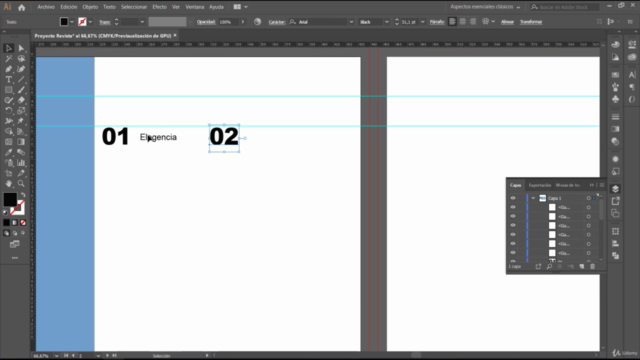Select the Puppet Warp pin tool
The width and height of the screenshot is (640, 360).
click(x=21, y=121)
